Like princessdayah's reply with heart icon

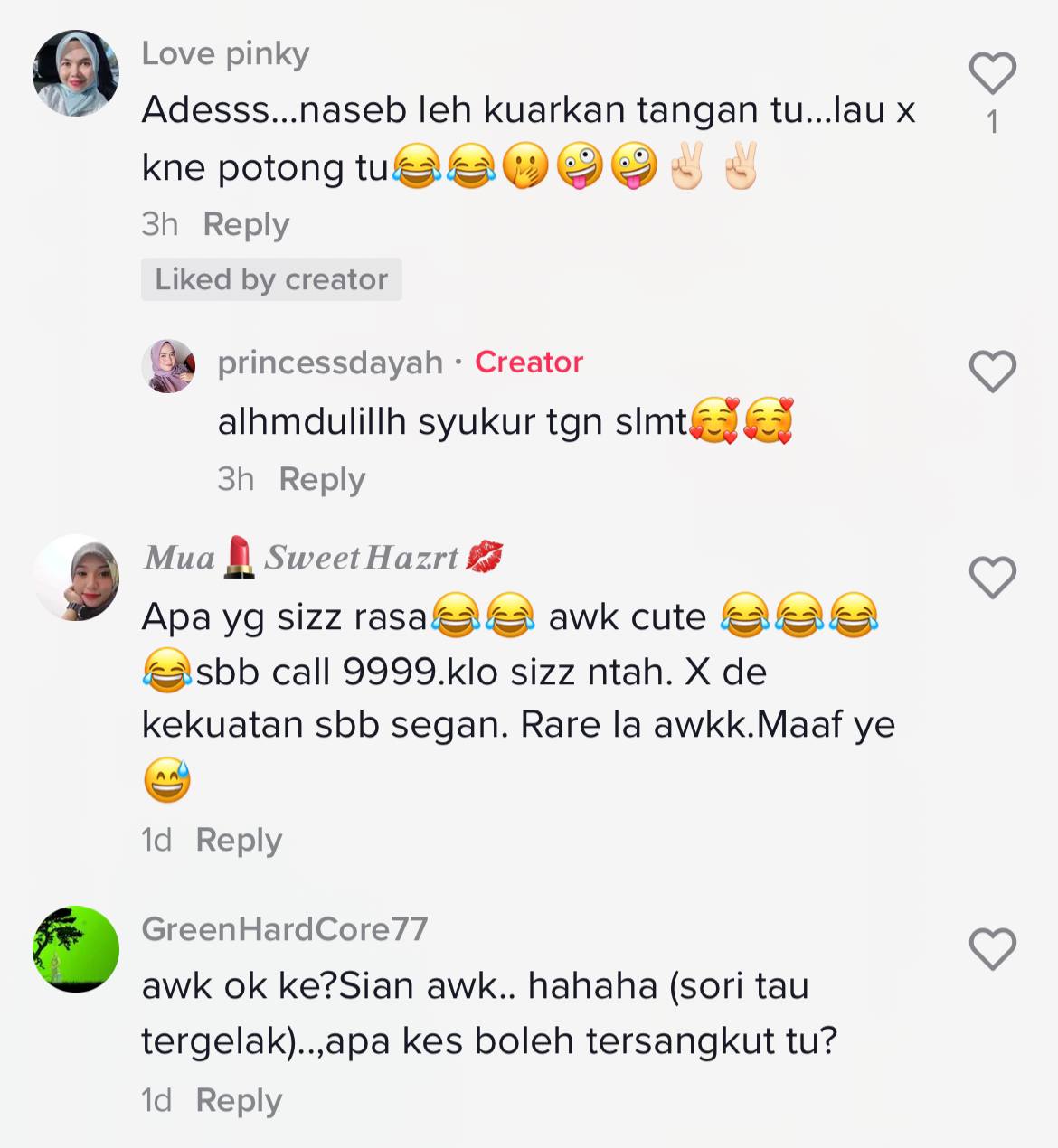993,372
